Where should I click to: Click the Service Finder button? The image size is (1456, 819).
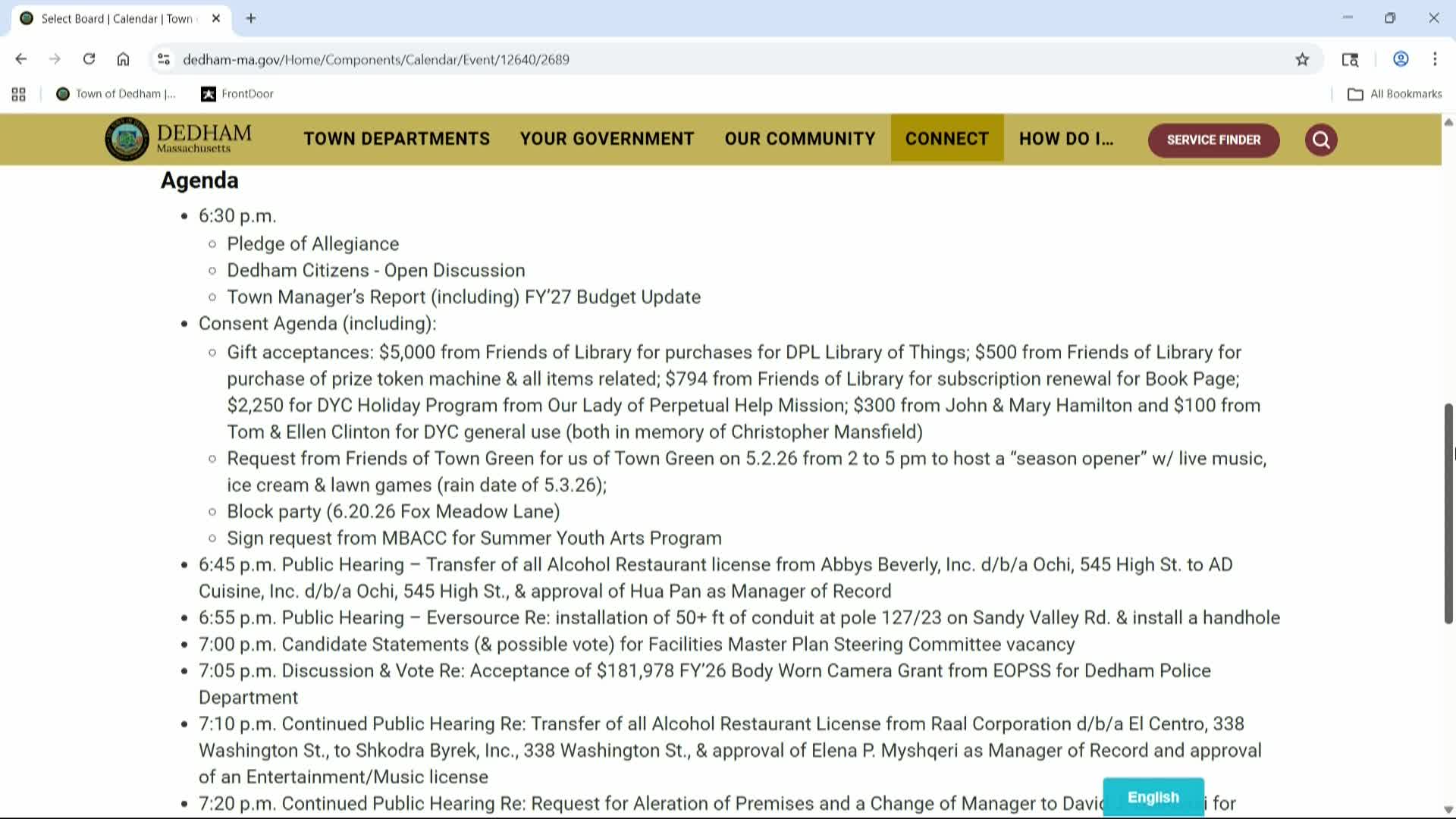1213,140
